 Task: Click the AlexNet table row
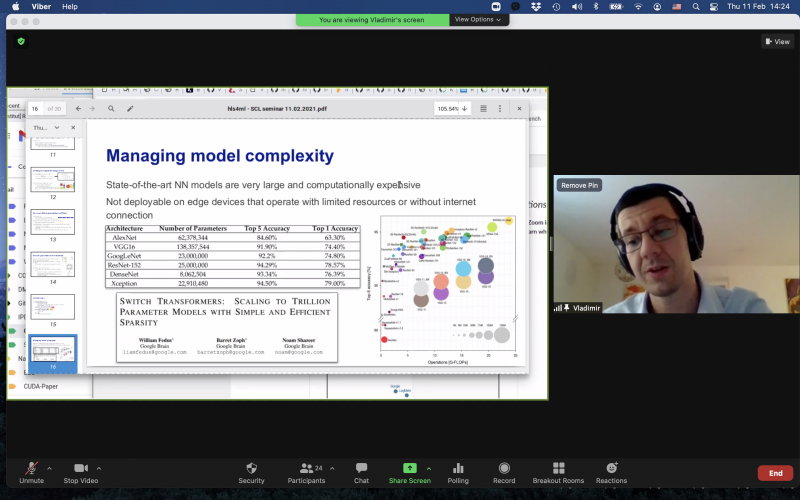(233, 237)
